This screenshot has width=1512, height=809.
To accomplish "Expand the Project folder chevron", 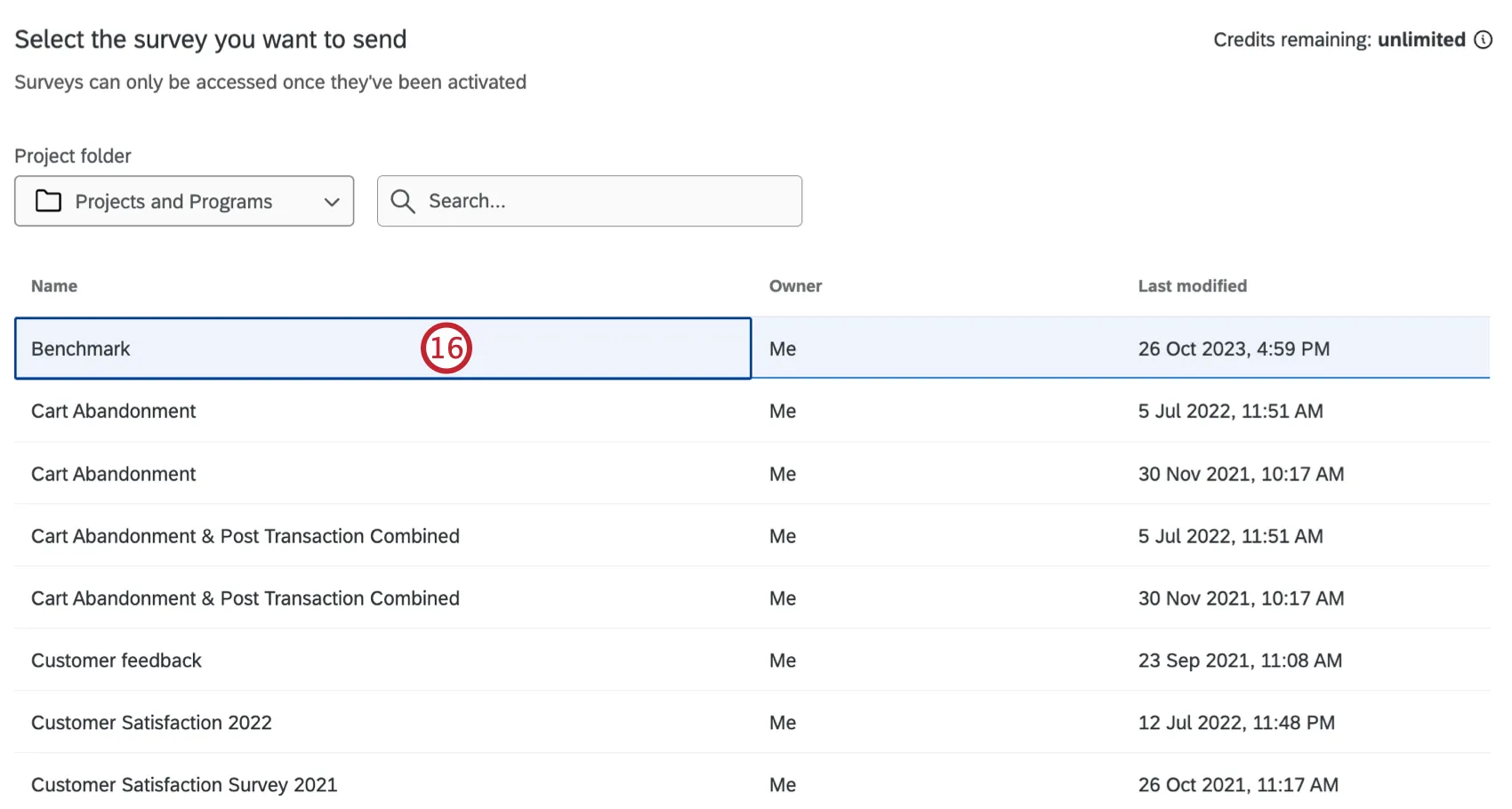I will point(333,201).
